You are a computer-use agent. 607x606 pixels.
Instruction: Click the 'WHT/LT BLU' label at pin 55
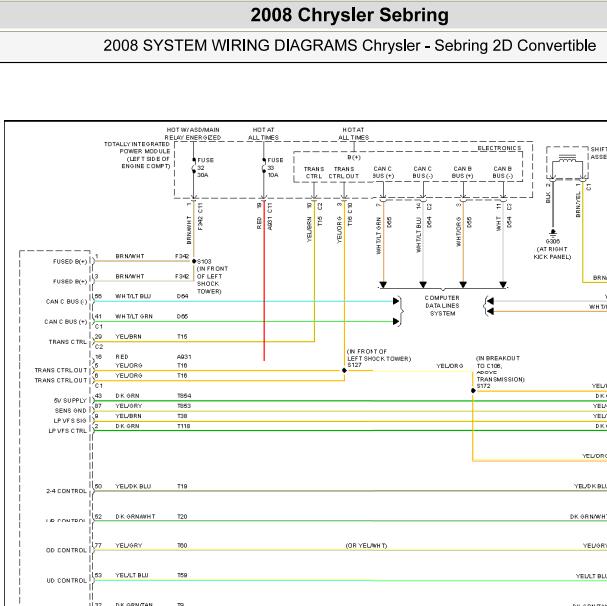(x=133, y=296)
